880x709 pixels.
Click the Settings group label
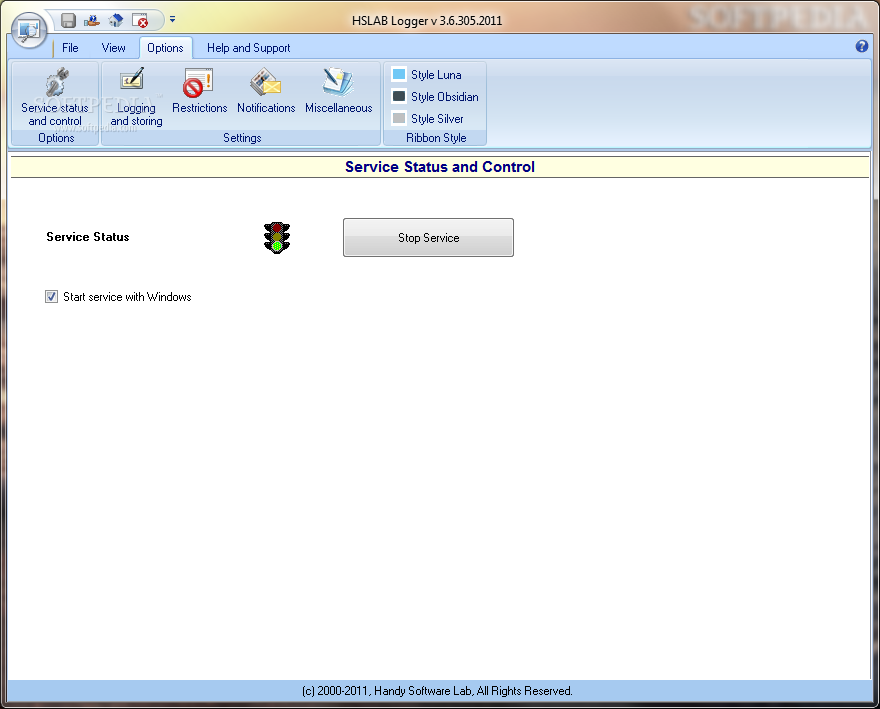(x=242, y=138)
